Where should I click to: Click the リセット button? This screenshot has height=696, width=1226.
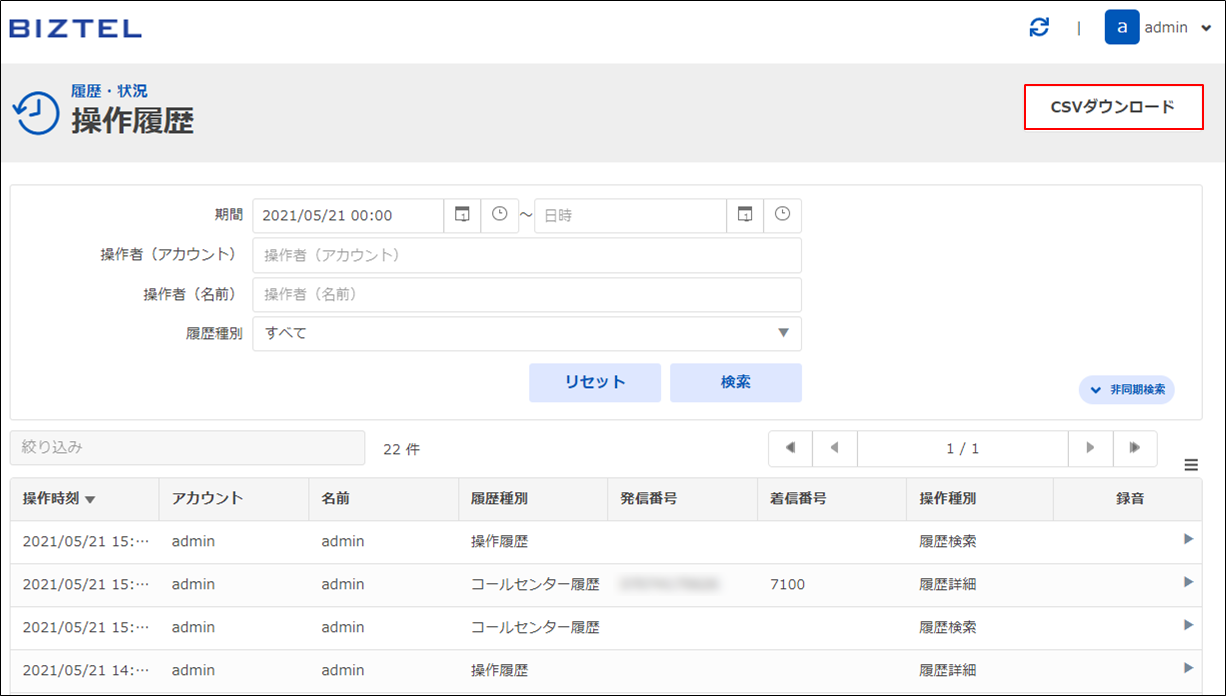click(595, 382)
